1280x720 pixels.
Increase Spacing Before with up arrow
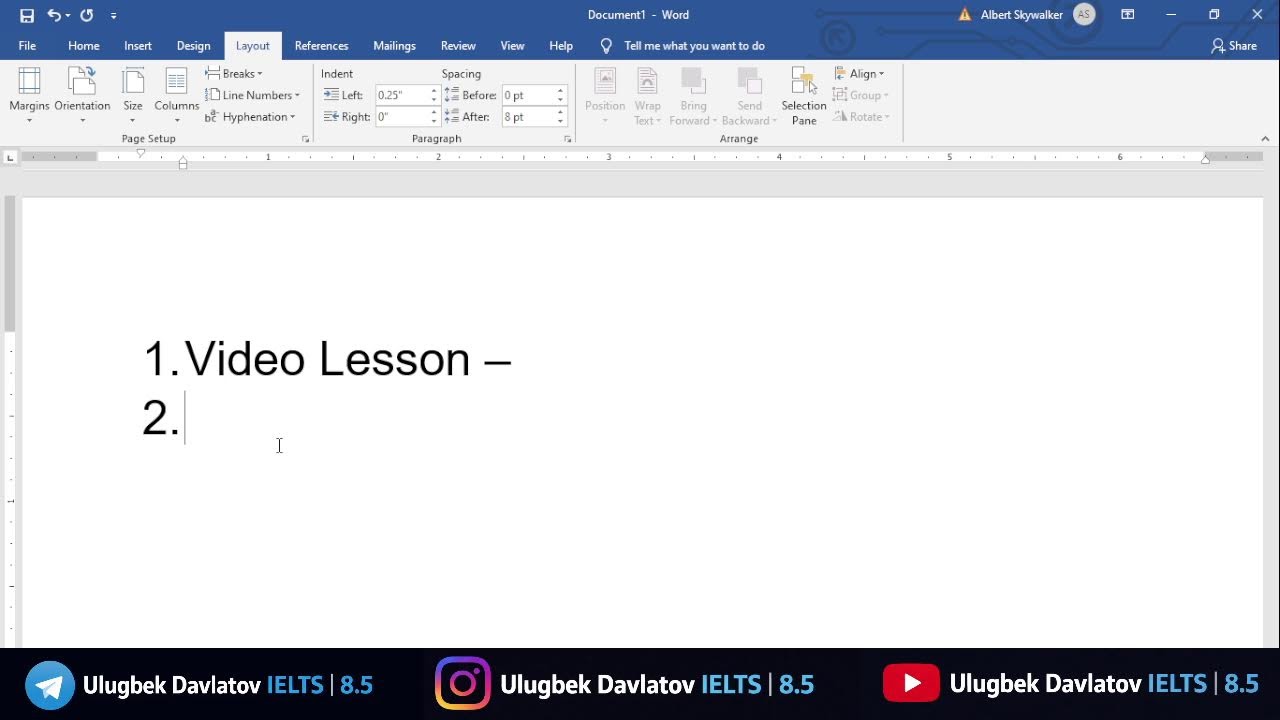coord(560,91)
